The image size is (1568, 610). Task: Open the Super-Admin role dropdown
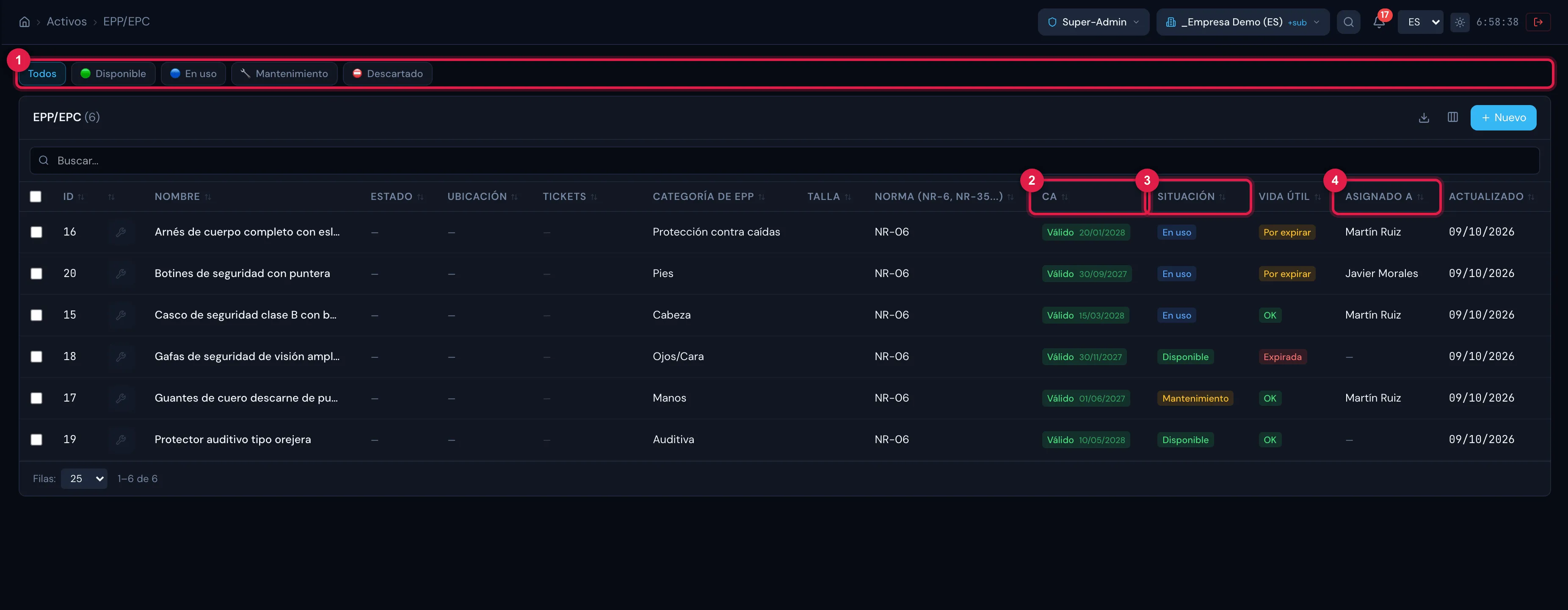(1093, 22)
